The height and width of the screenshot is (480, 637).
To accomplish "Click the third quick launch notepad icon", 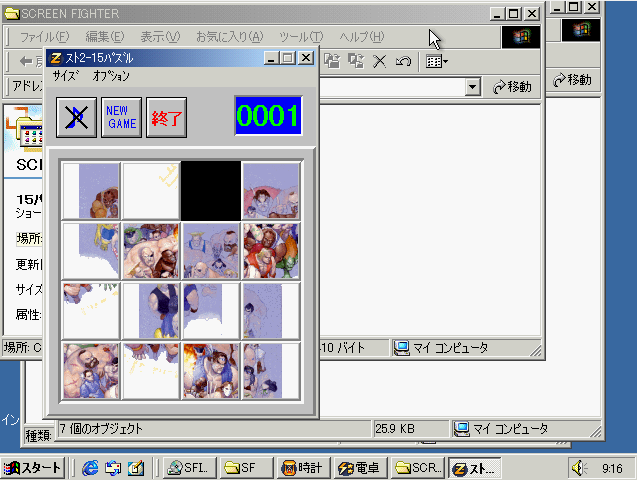I will tap(136, 468).
